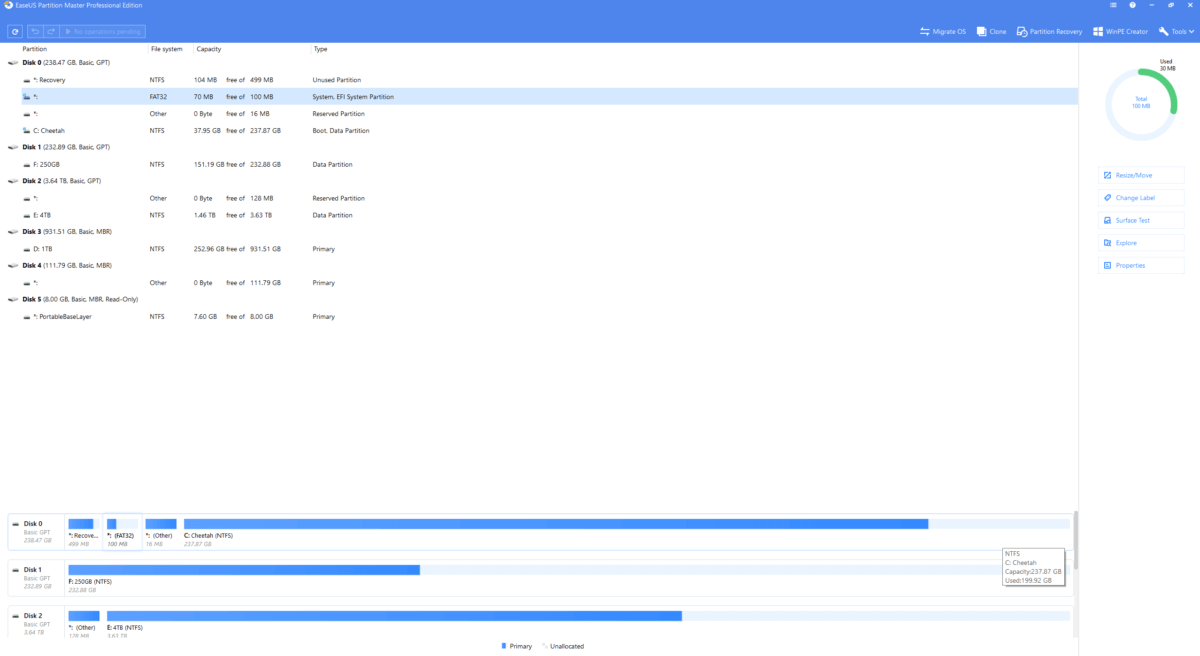Select the 16 MB Reserved Partition row
The width and height of the screenshot is (1200, 656).
tap(541, 114)
